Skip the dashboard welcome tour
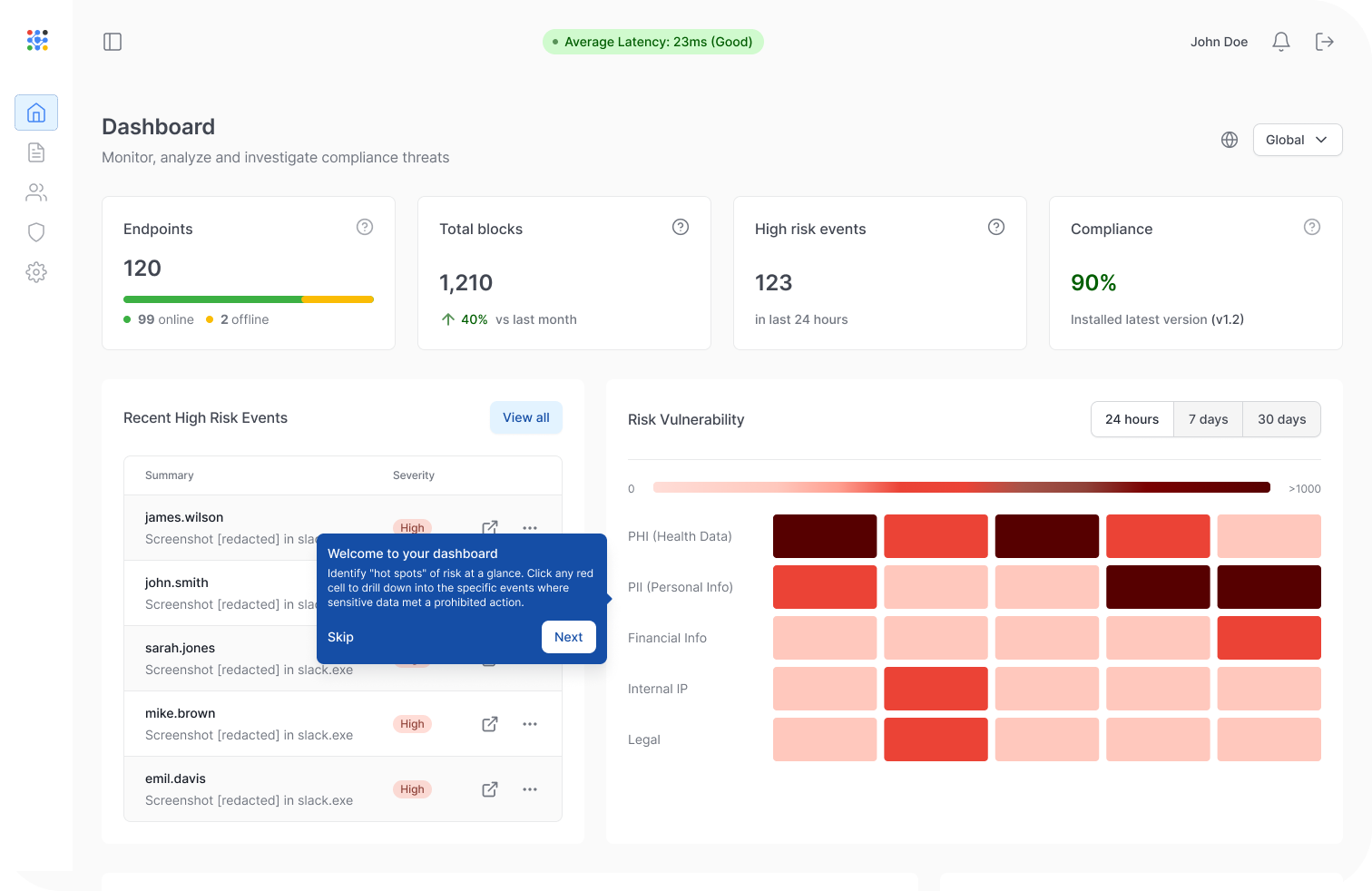This screenshot has width=1372, height=891. pyautogui.click(x=340, y=637)
